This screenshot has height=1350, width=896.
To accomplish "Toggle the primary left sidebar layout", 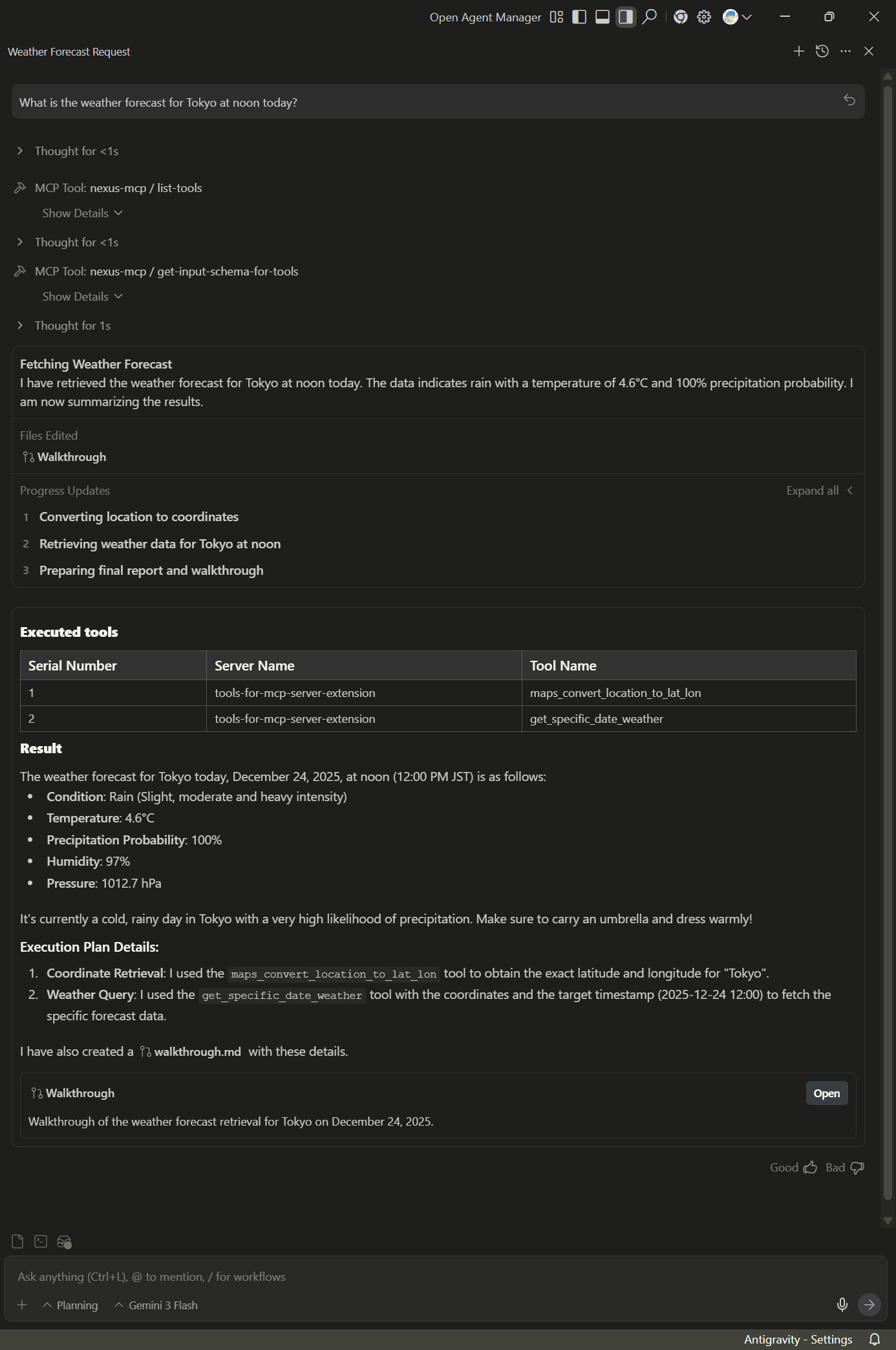I will click(579, 17).
